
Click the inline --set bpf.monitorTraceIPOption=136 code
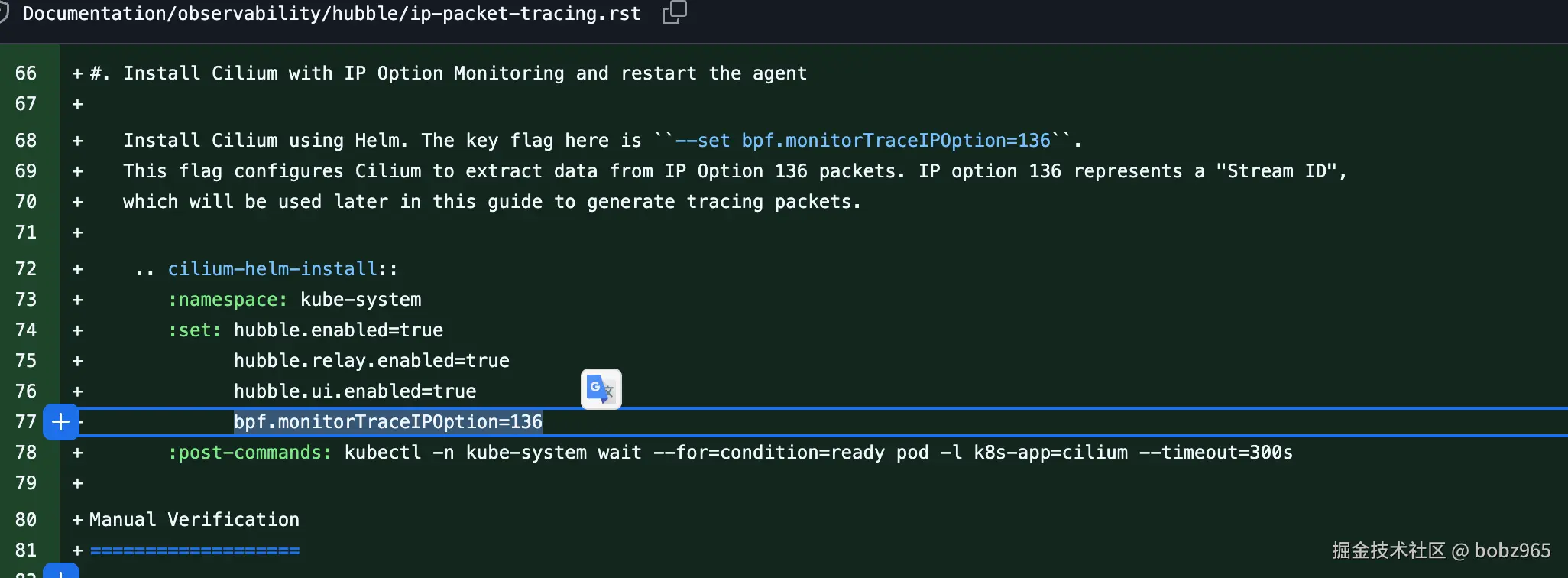pos(863,141)
